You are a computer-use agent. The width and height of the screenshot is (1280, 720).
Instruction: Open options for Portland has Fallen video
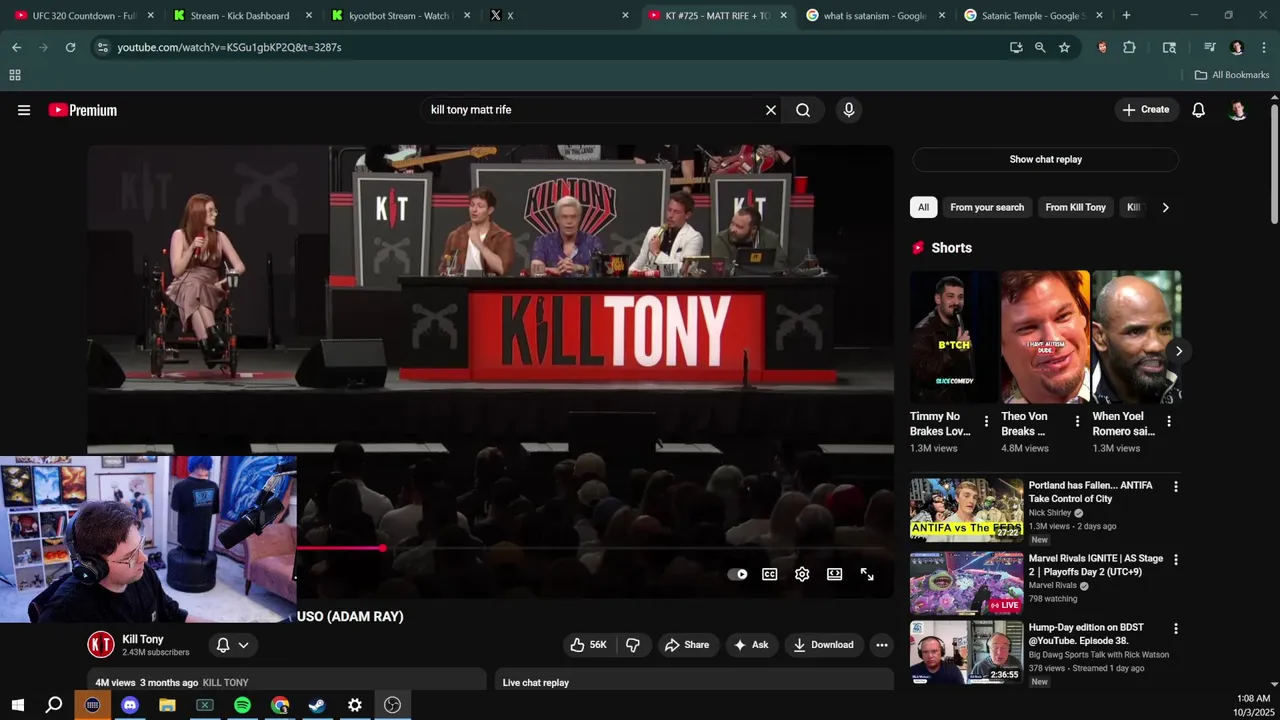[x=1175, y=487]
